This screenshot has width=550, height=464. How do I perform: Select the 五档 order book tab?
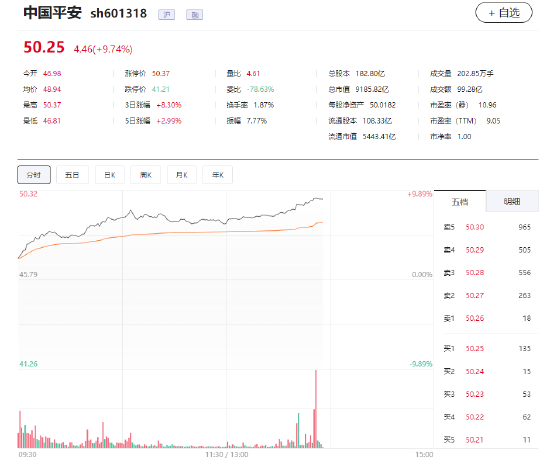(x=460, y=202)
